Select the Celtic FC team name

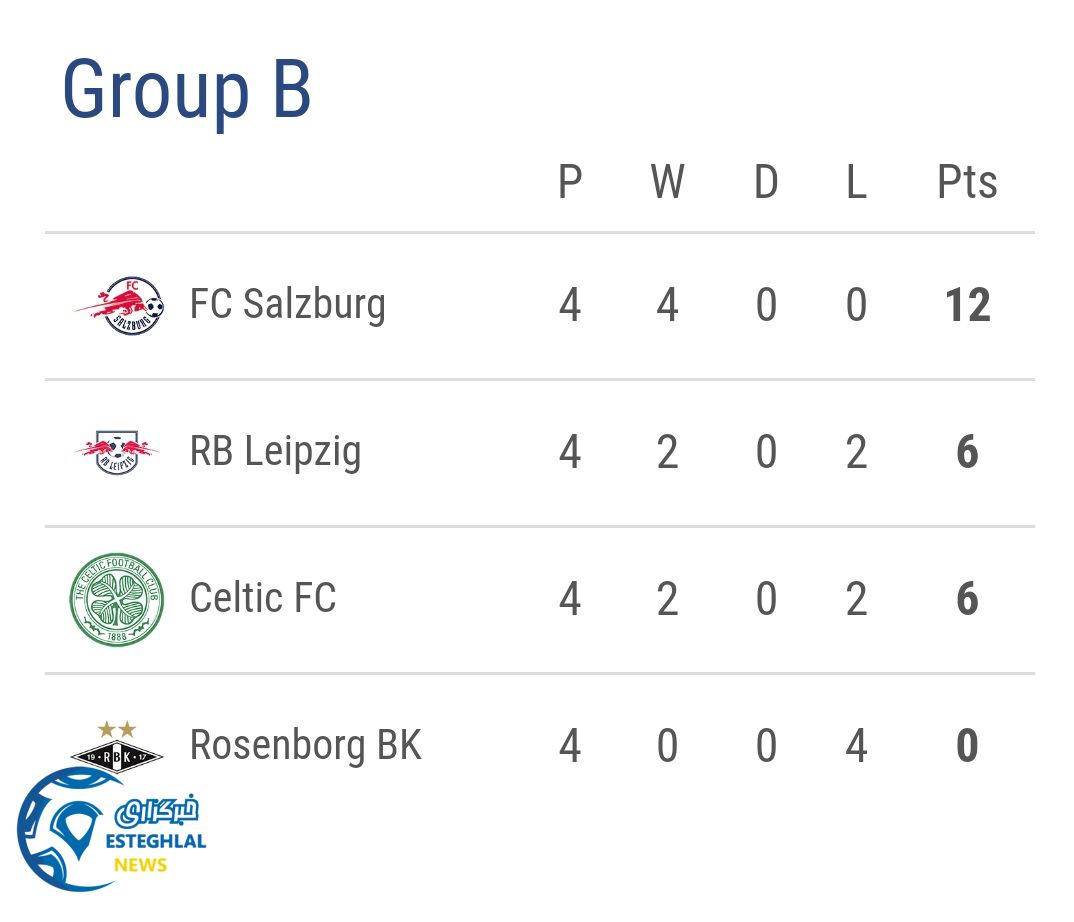click(263, 599)
